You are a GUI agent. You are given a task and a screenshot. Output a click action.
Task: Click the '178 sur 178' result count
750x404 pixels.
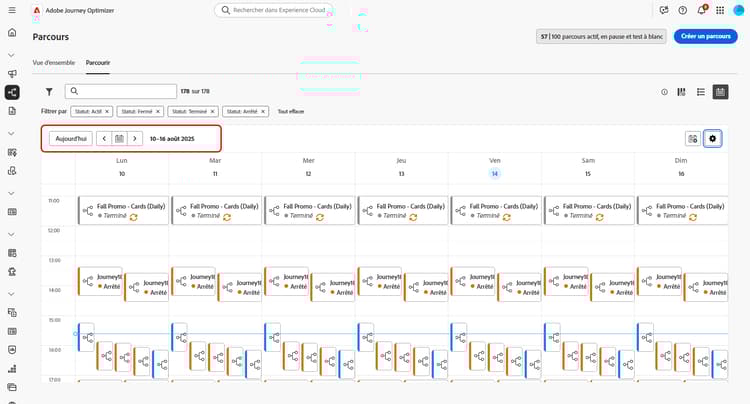pyautogui.click(x=195, y=91)
